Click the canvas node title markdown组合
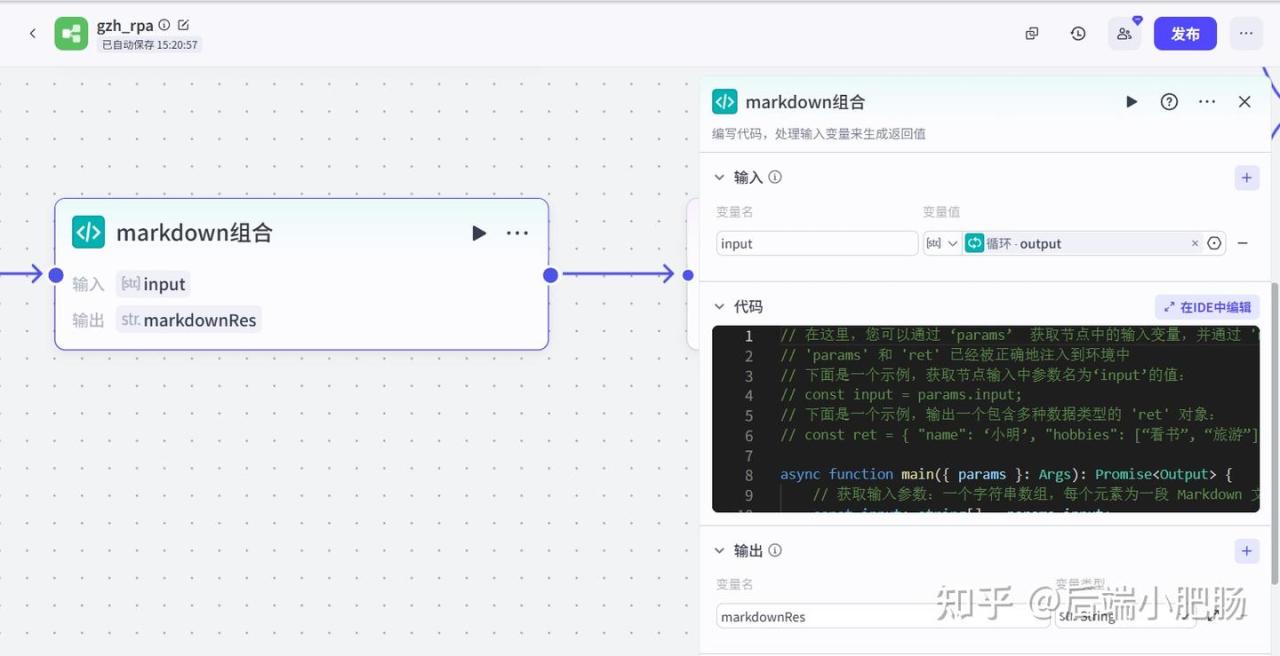This screenshot has width=1280, height=656. click(194, 233)
